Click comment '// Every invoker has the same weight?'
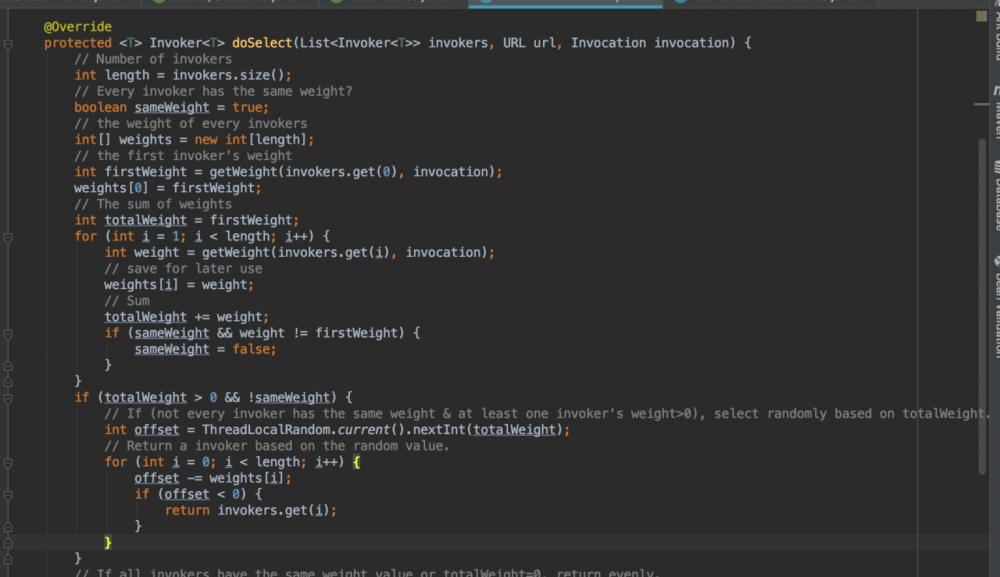 pos(213,91)
